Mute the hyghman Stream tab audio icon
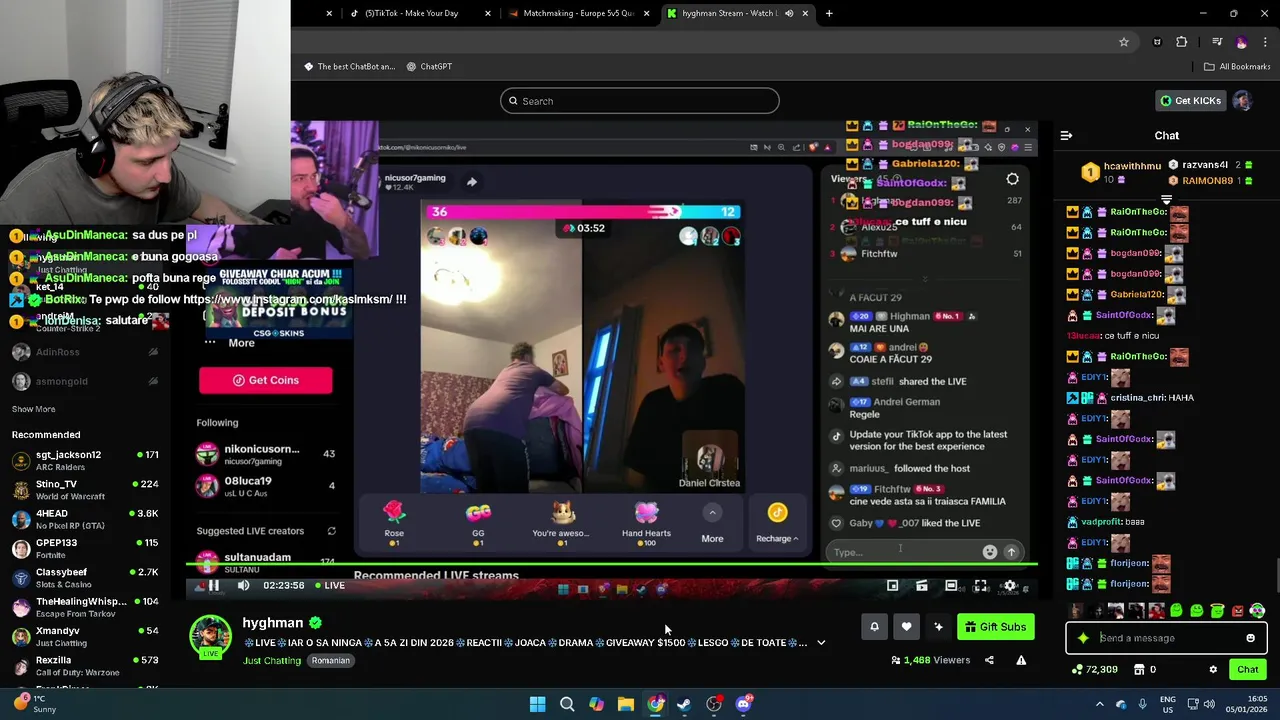 coord(789,13)
